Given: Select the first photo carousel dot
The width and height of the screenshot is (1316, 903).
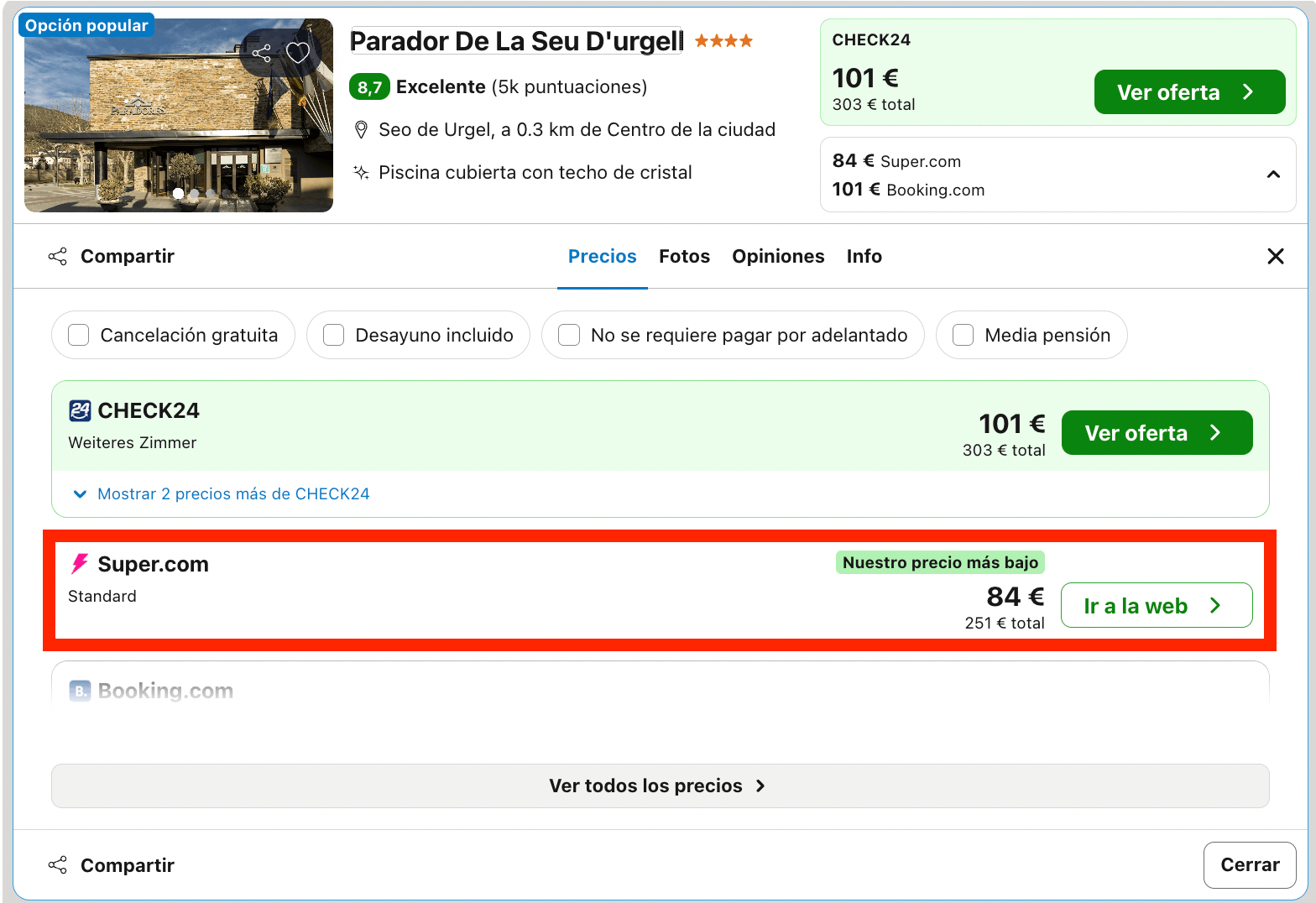Looking at the screenshot, I should [x=178, y=194].
